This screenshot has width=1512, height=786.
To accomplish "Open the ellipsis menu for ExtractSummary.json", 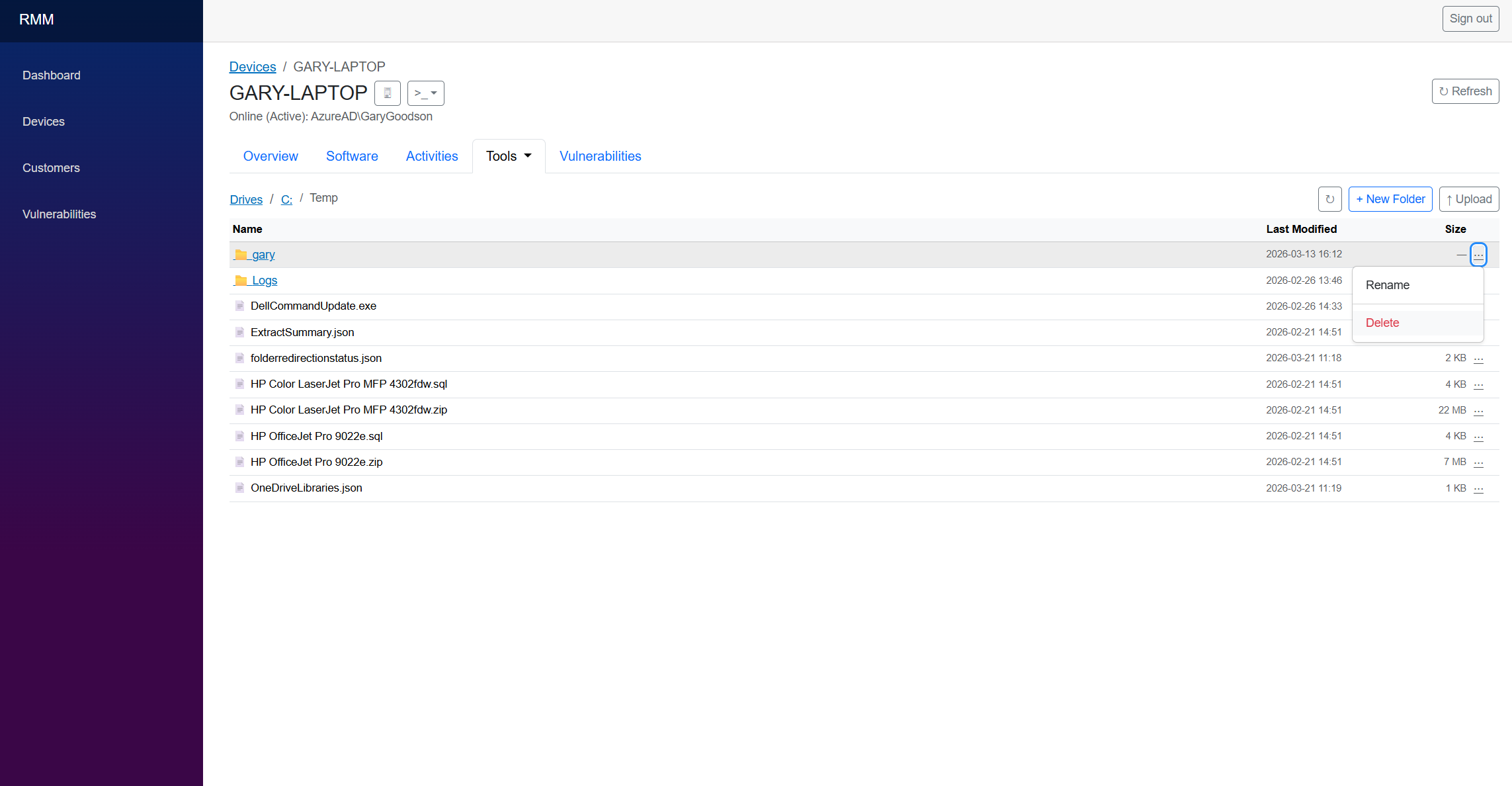I will pos(1479,332).
